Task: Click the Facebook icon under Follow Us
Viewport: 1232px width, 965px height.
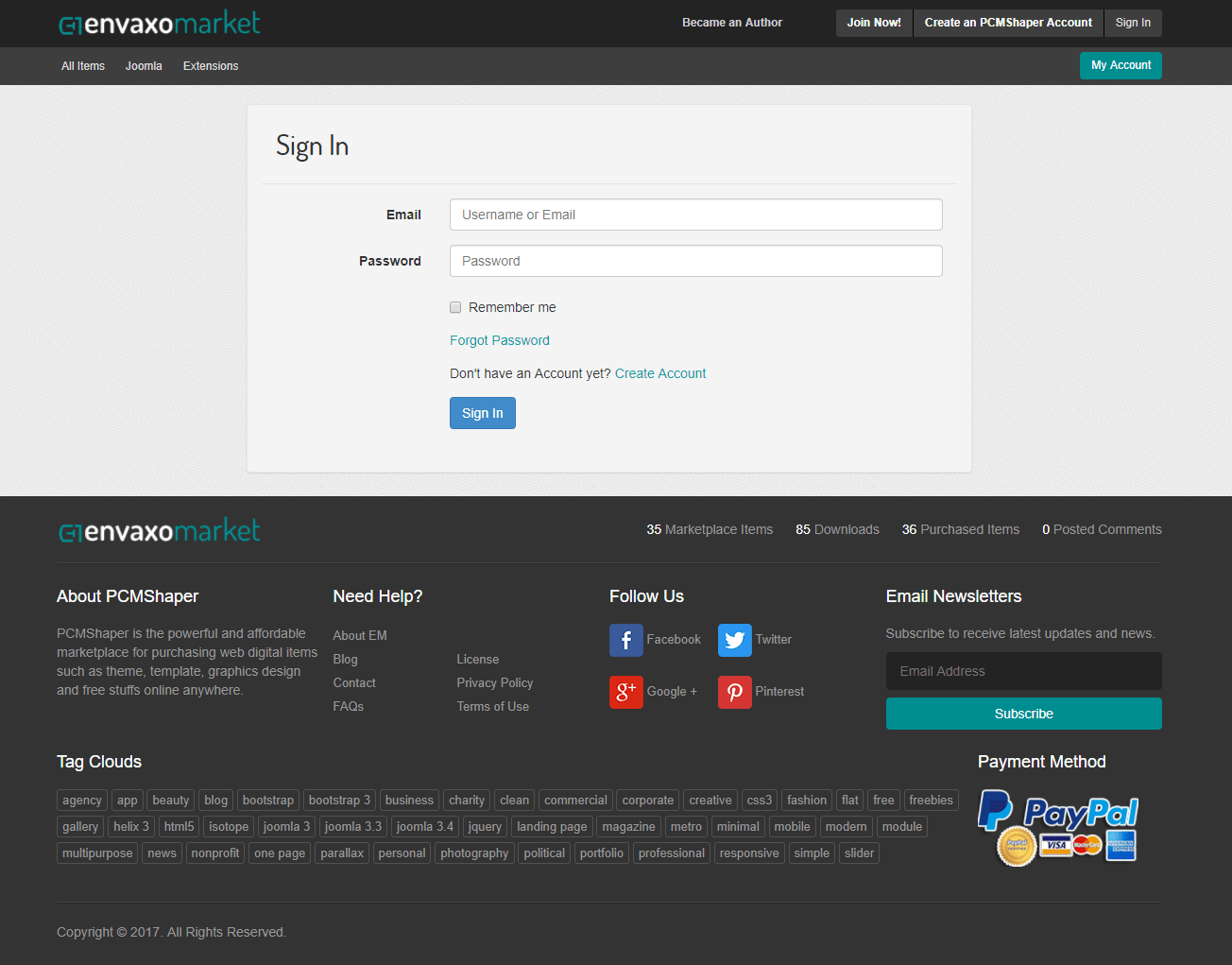Action: [x=625, y=640]
